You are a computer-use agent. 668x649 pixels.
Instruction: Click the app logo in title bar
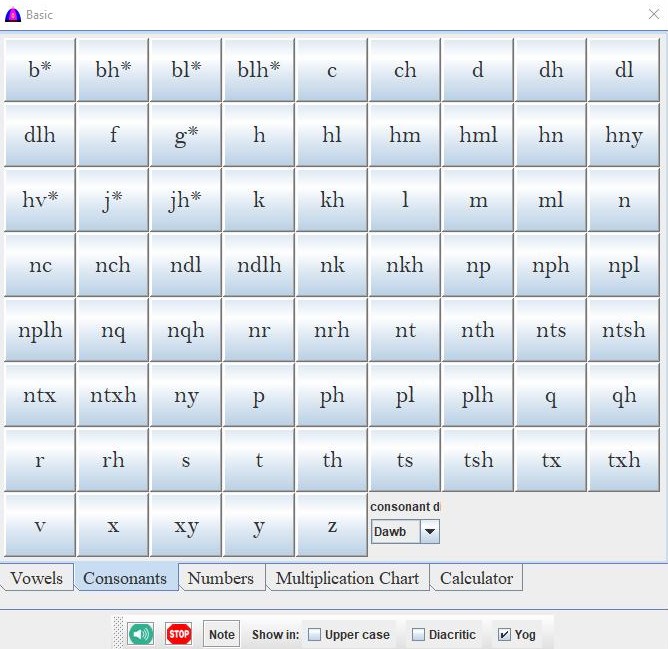pos(13,14)
